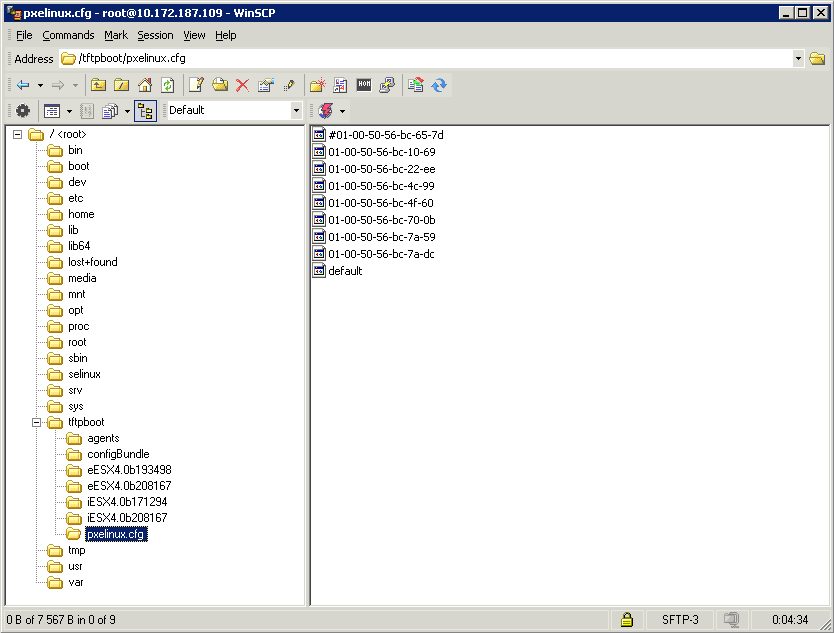Open view style dropdown arrow
The image size is (834, 633).
click(69, 111)
